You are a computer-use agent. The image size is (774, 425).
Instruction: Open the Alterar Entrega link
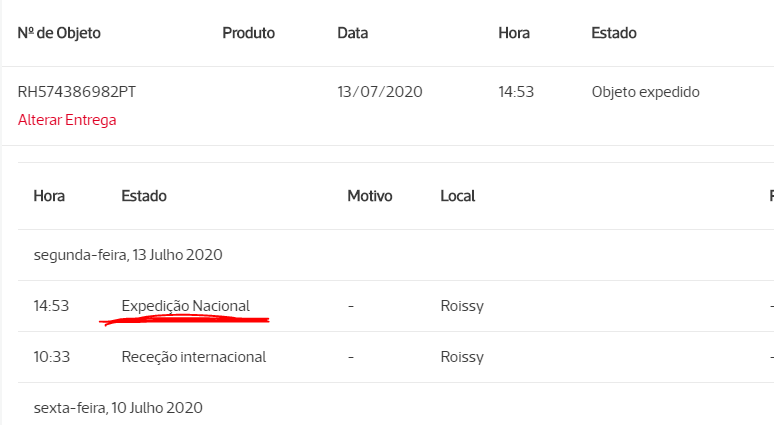[67, 120]
